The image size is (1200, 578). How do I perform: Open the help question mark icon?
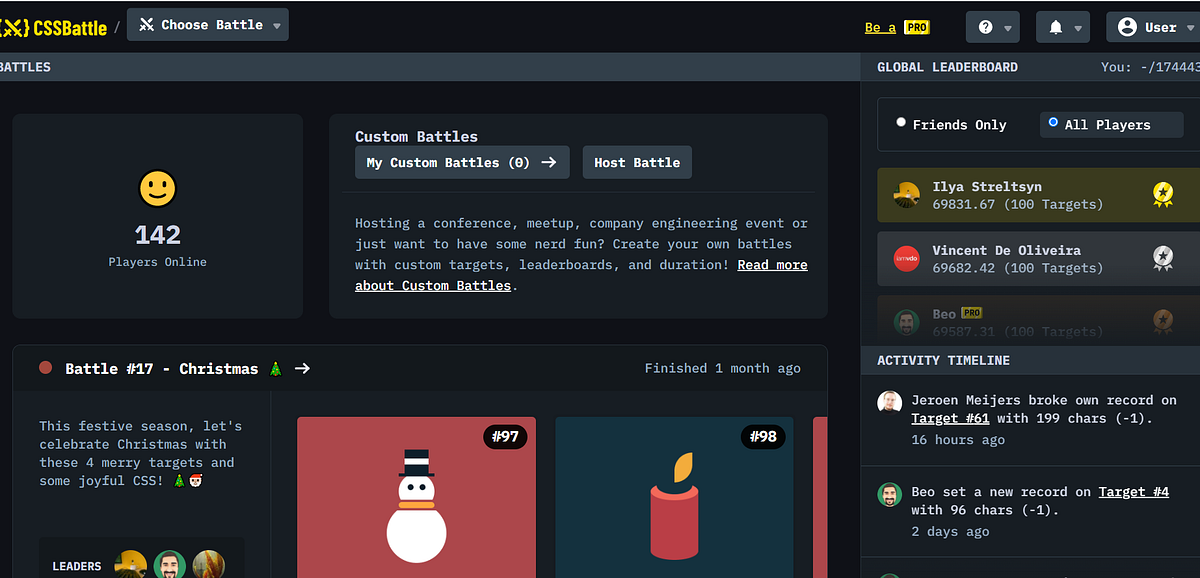click(x=983, y=27)
